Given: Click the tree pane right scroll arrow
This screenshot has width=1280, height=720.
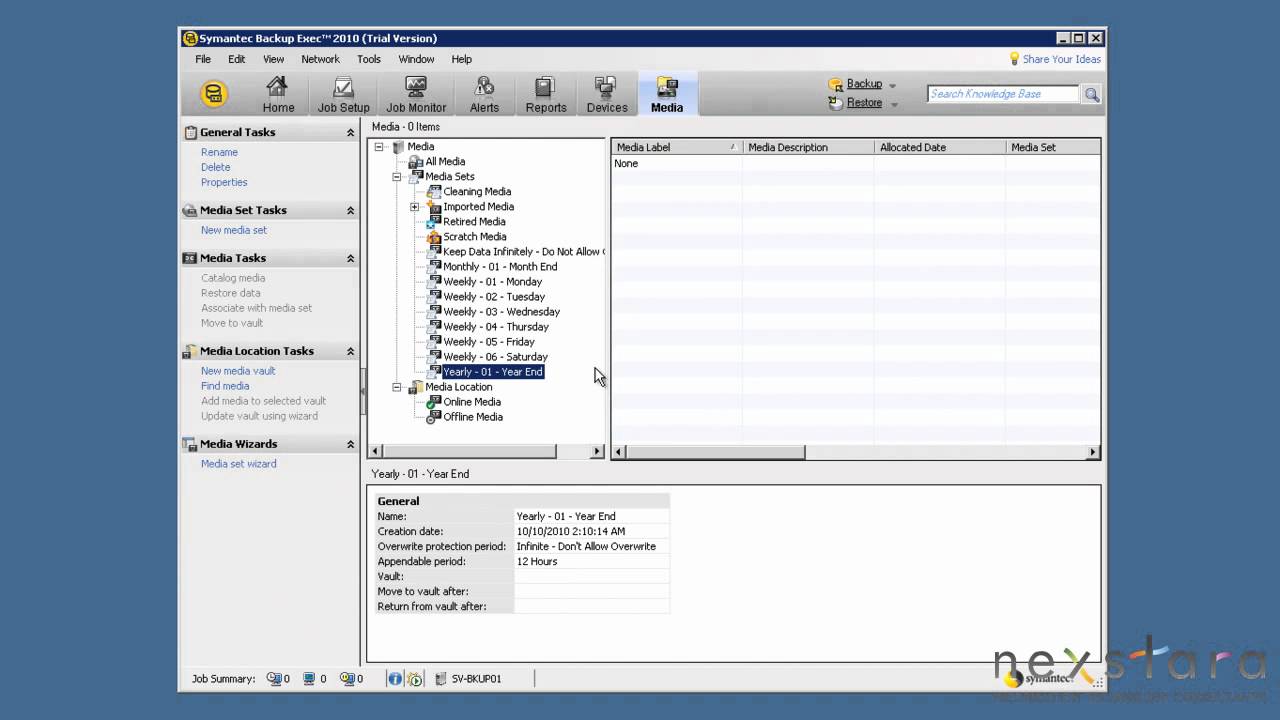Looking at the screenshot, I should (597, 452).
